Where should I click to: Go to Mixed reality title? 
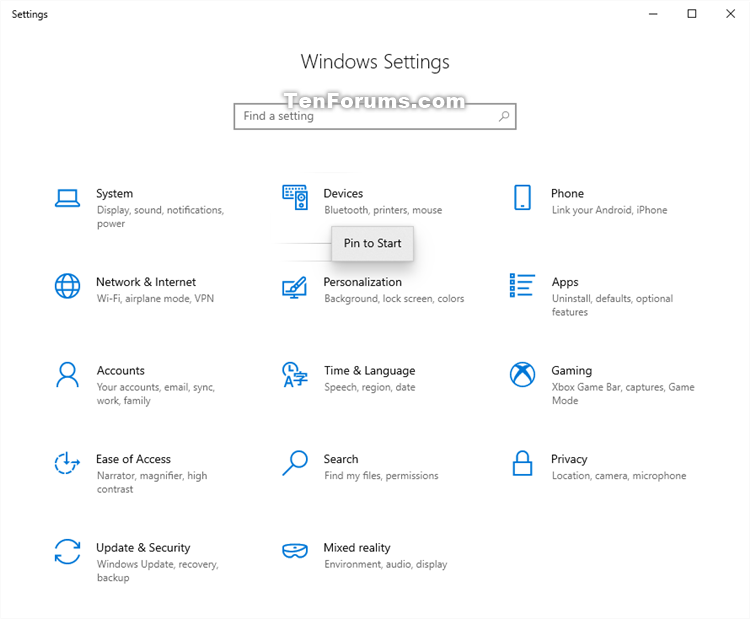pyautogui.click(x=357, y=548)
